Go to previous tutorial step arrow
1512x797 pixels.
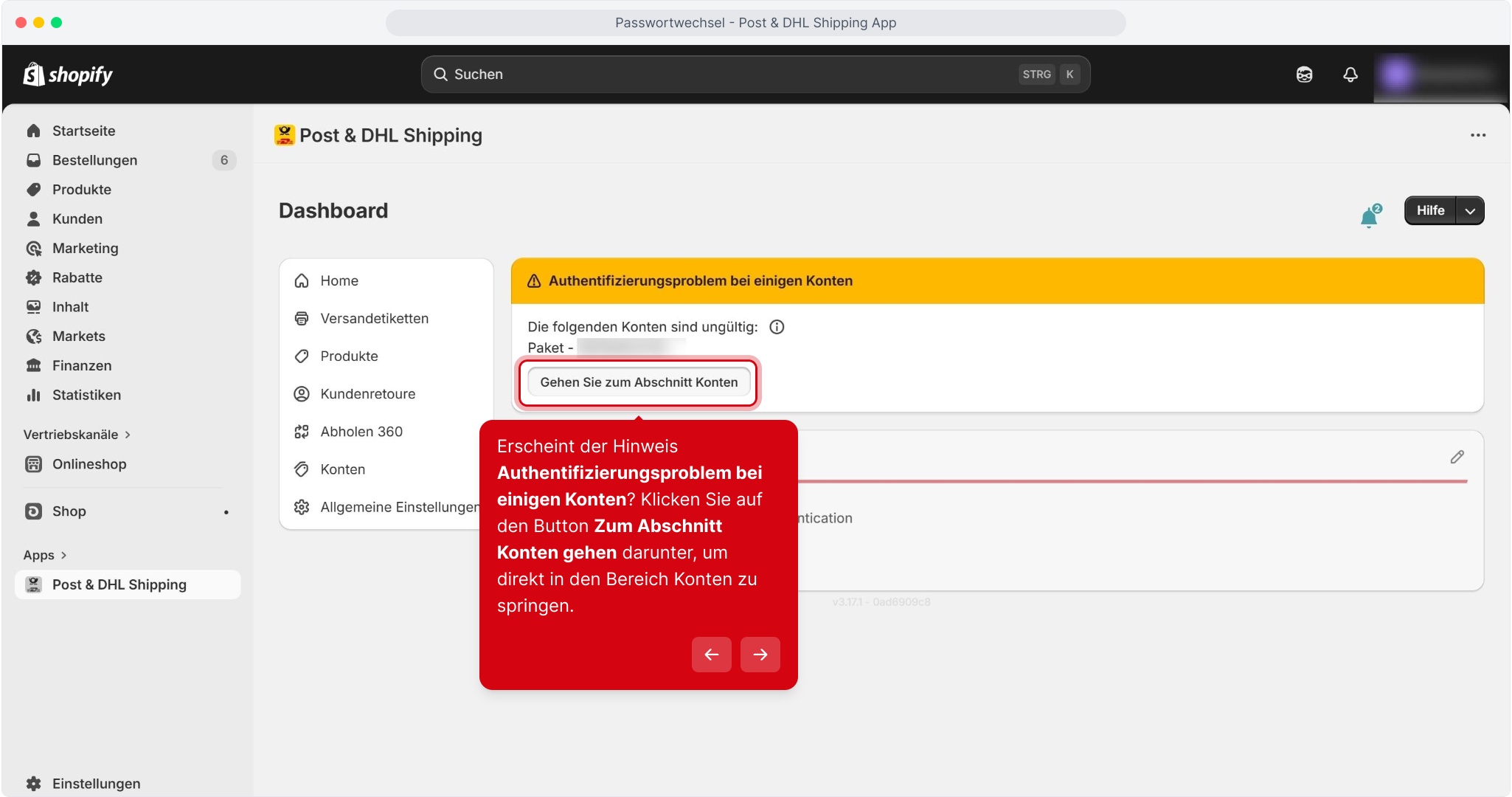pyautogui.click(x=711, y=655)
